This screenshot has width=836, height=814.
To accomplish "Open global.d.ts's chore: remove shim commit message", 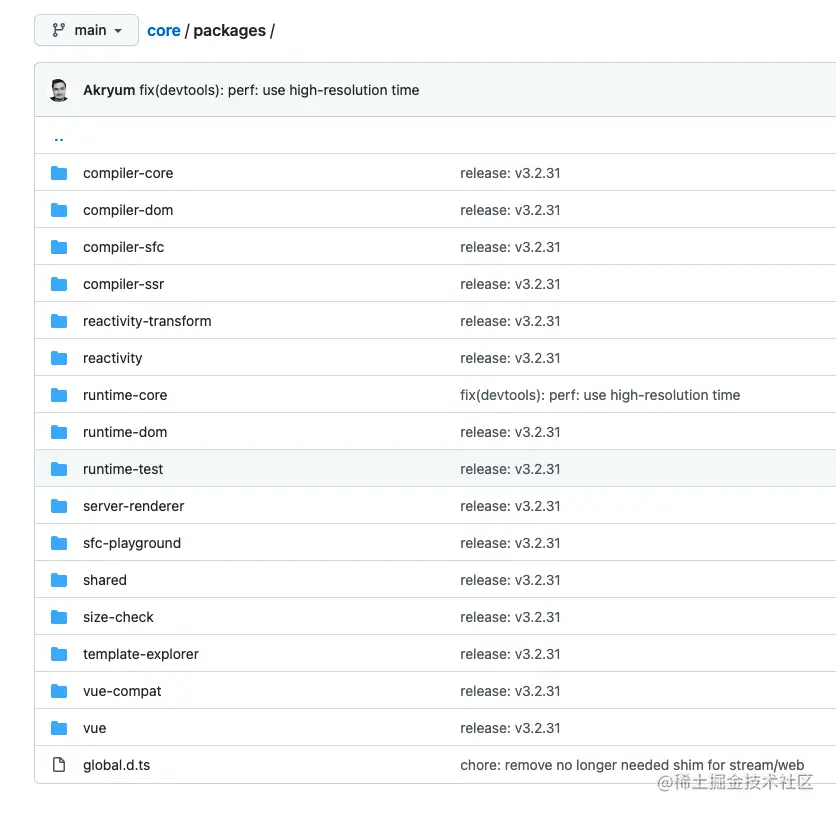I will (x=632, y=765).
